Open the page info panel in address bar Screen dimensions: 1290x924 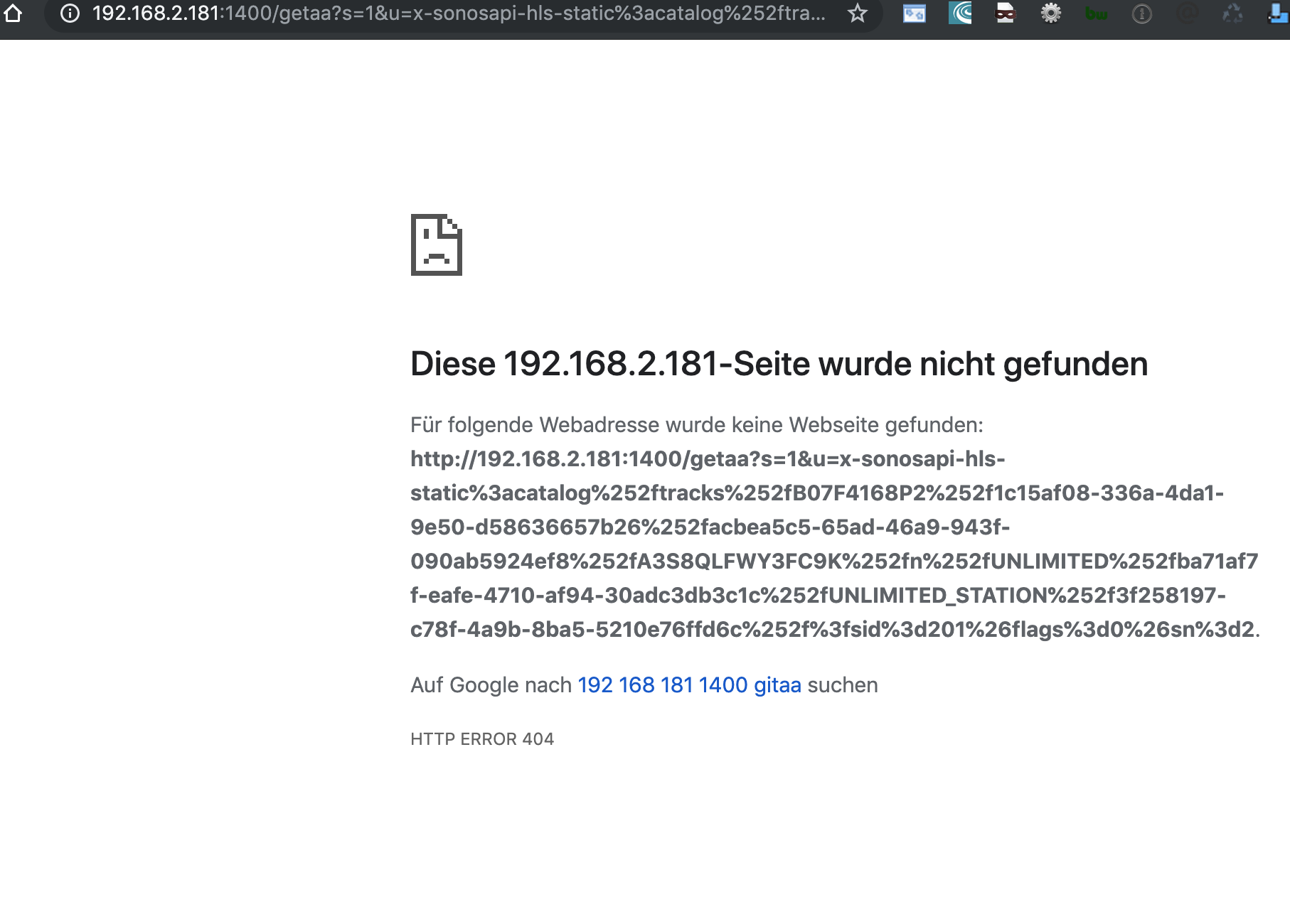[x=68, y=12]
